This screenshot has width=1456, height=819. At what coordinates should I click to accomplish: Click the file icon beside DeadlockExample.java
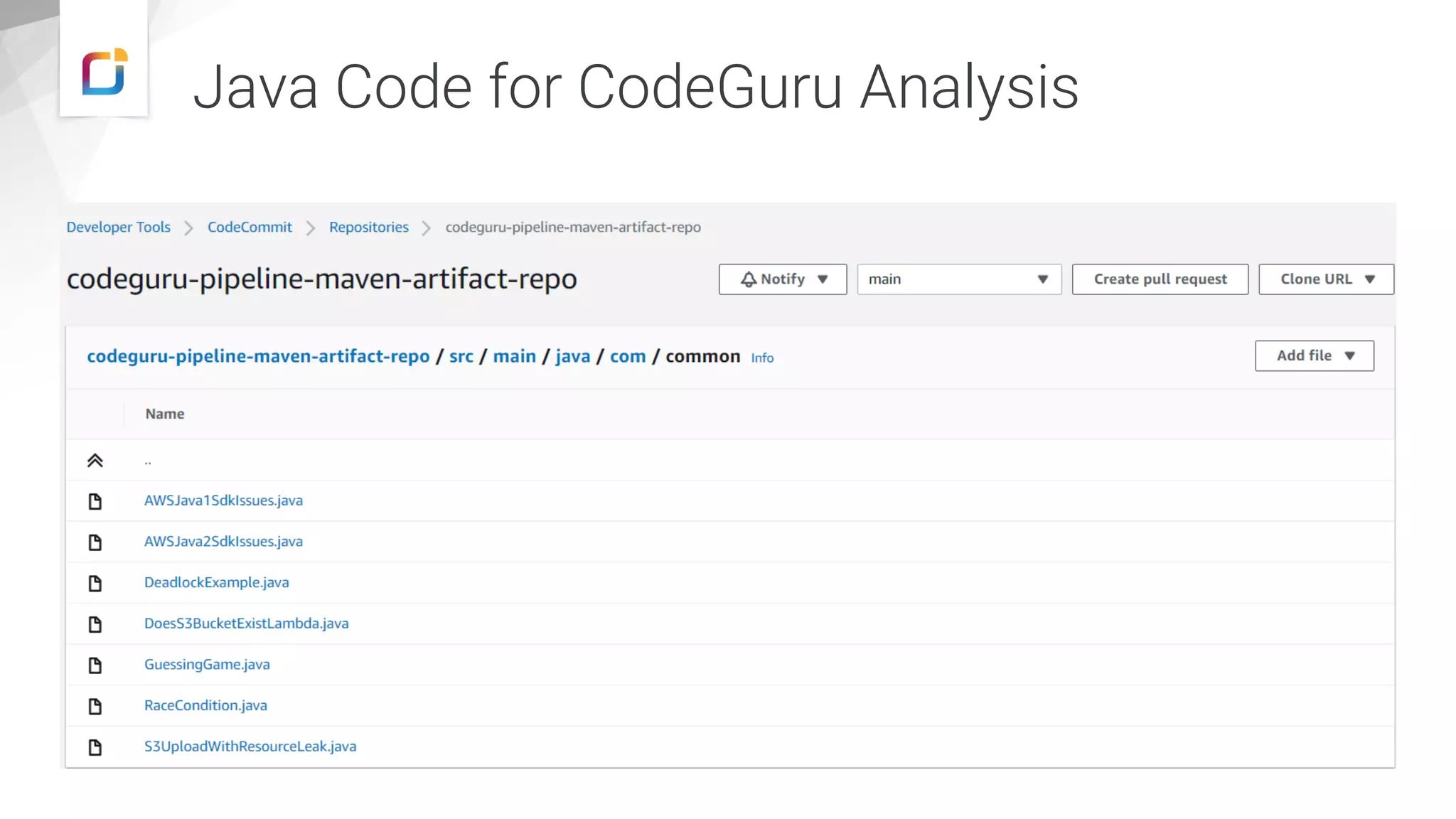coord(95,584)
